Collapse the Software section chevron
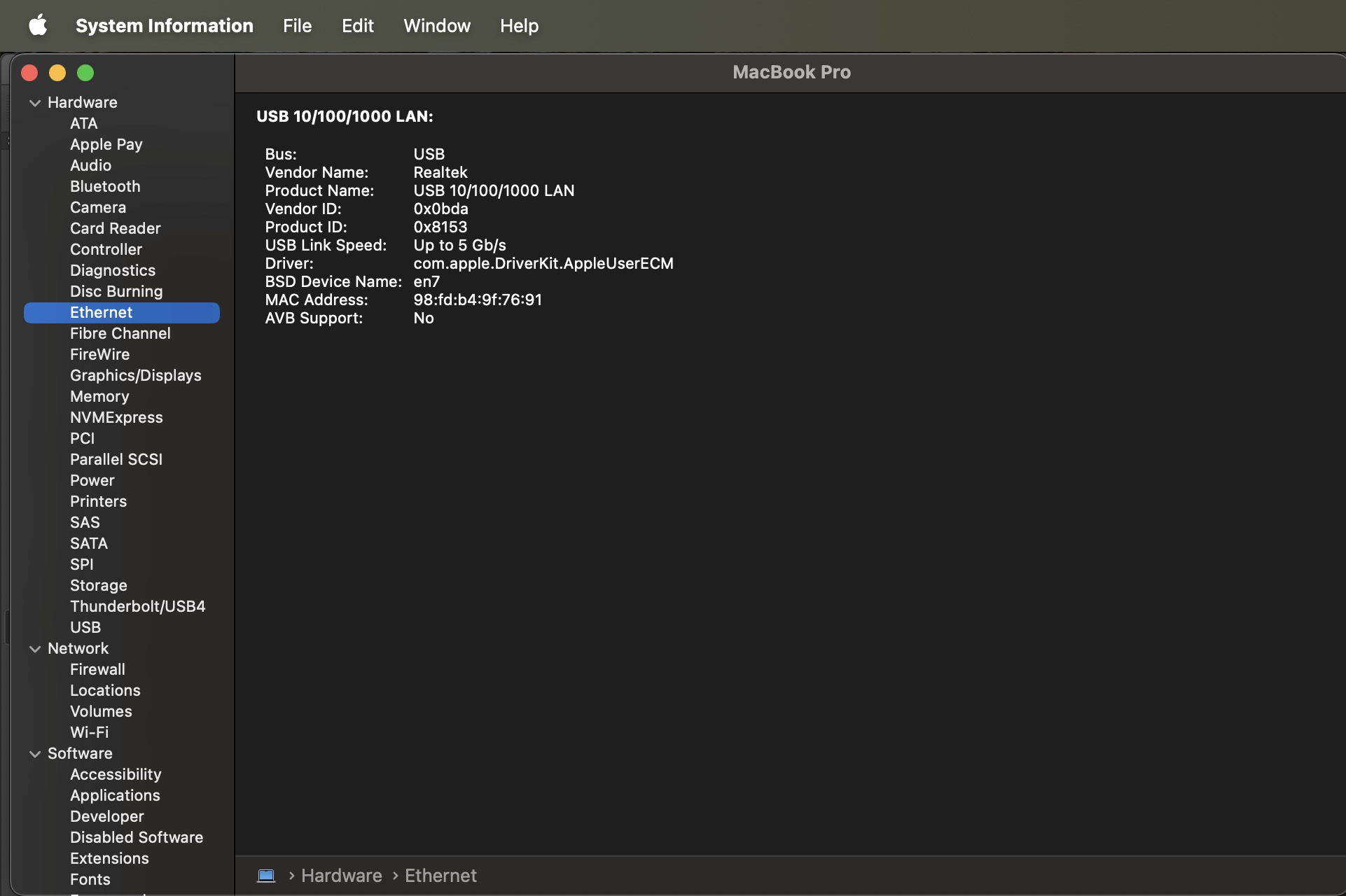Screen dimensions: 1346x896 (35, 754)
